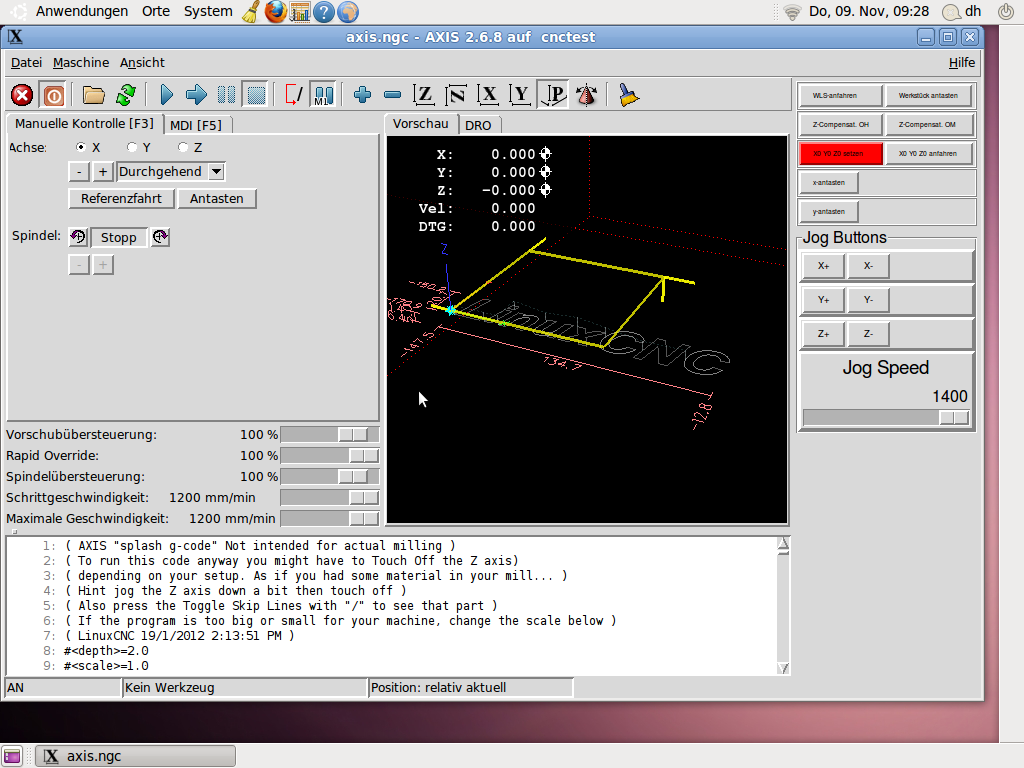Jog with the X+ button
The image size is (1024, 768).
[x=823, y=266]
